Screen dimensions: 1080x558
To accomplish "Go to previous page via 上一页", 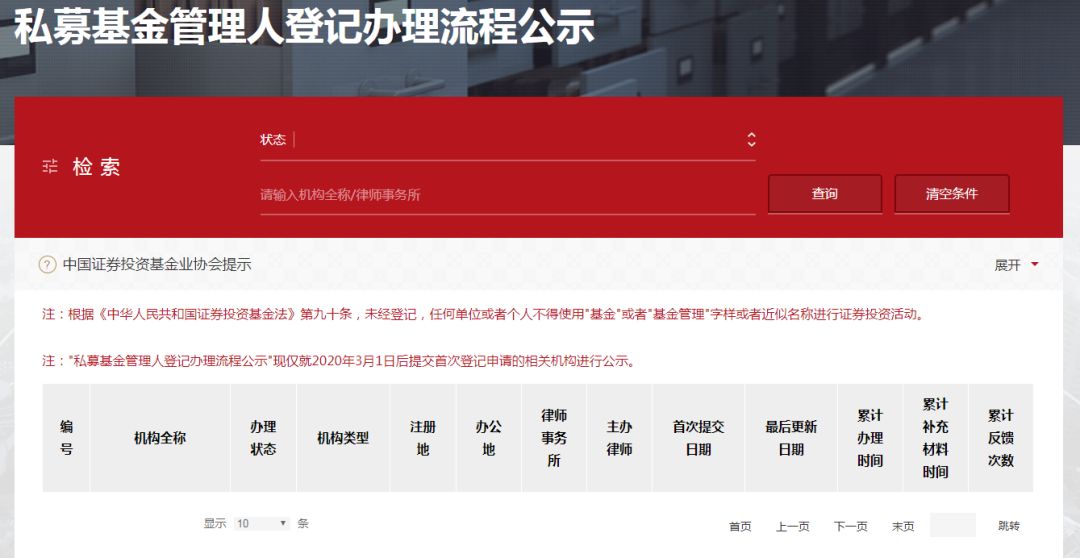I will pos(793,527).
